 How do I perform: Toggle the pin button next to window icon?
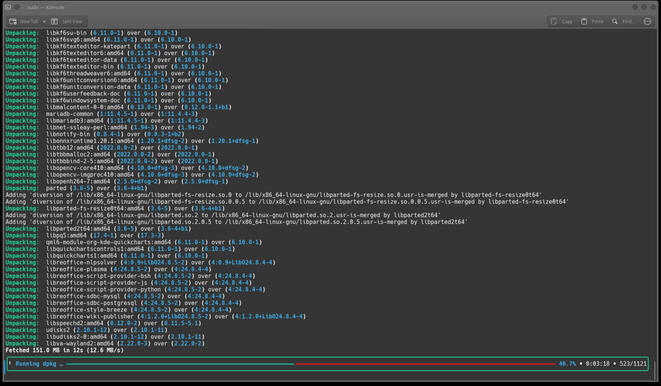[17, 7]
